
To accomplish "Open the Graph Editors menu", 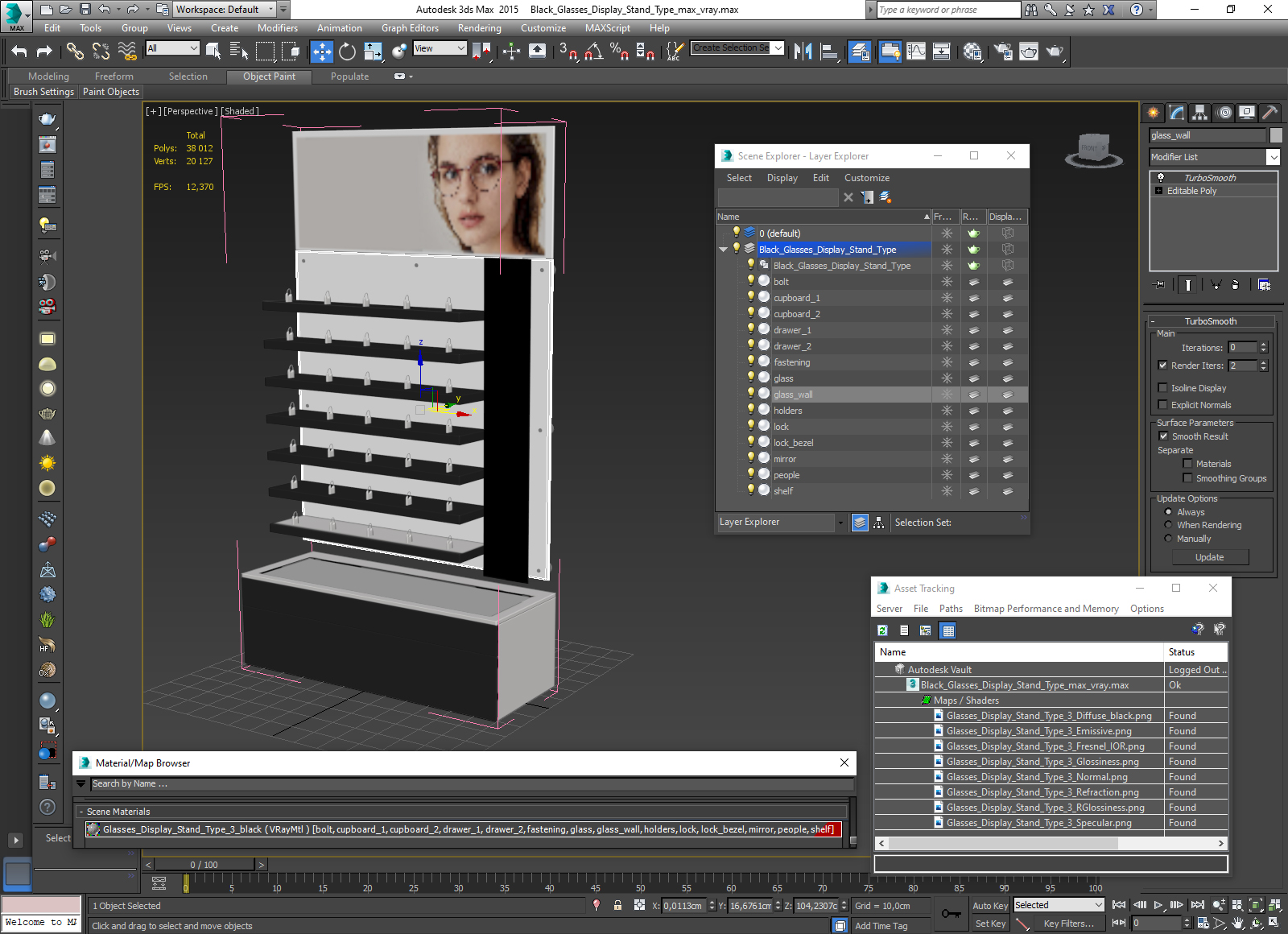I will pos(410,28).
